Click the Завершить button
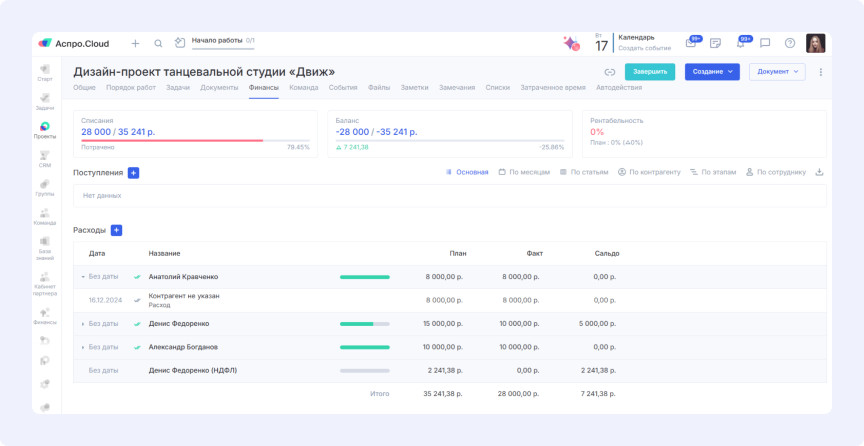Screen dimensions: 864x446 pyautogui.click(x=649, y=72)
